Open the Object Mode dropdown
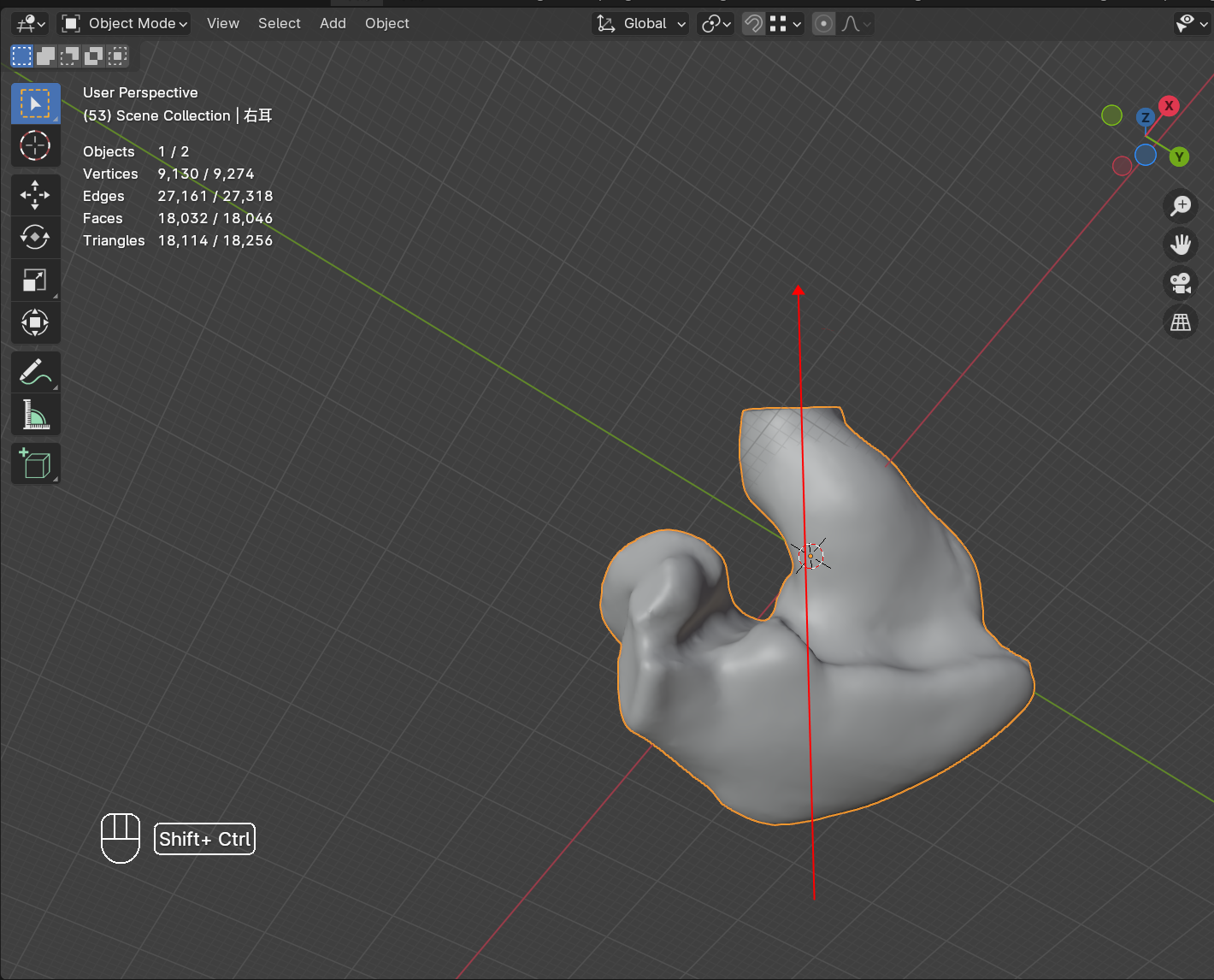This screenshot has width=1214, height=980. (125, 24)
